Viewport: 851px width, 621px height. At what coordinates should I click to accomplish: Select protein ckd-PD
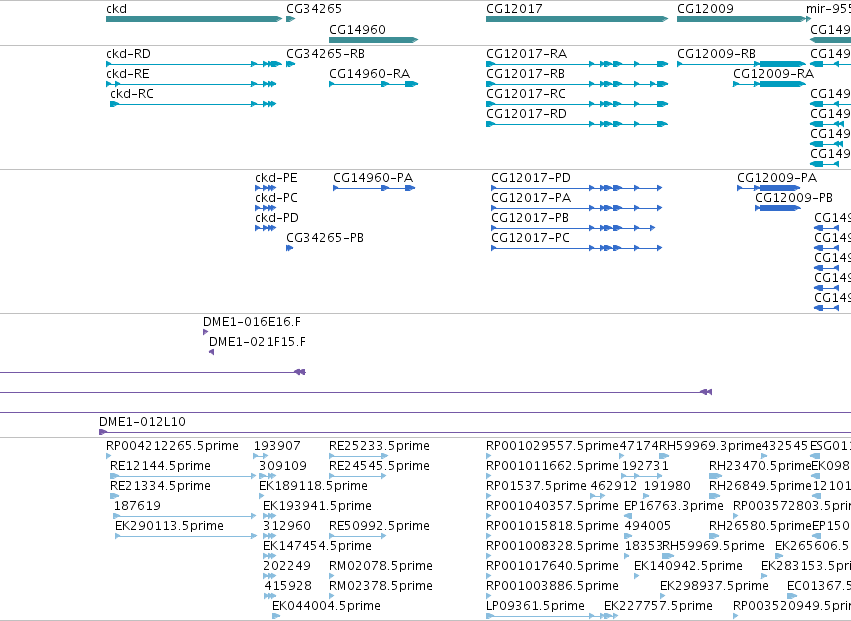265,228
